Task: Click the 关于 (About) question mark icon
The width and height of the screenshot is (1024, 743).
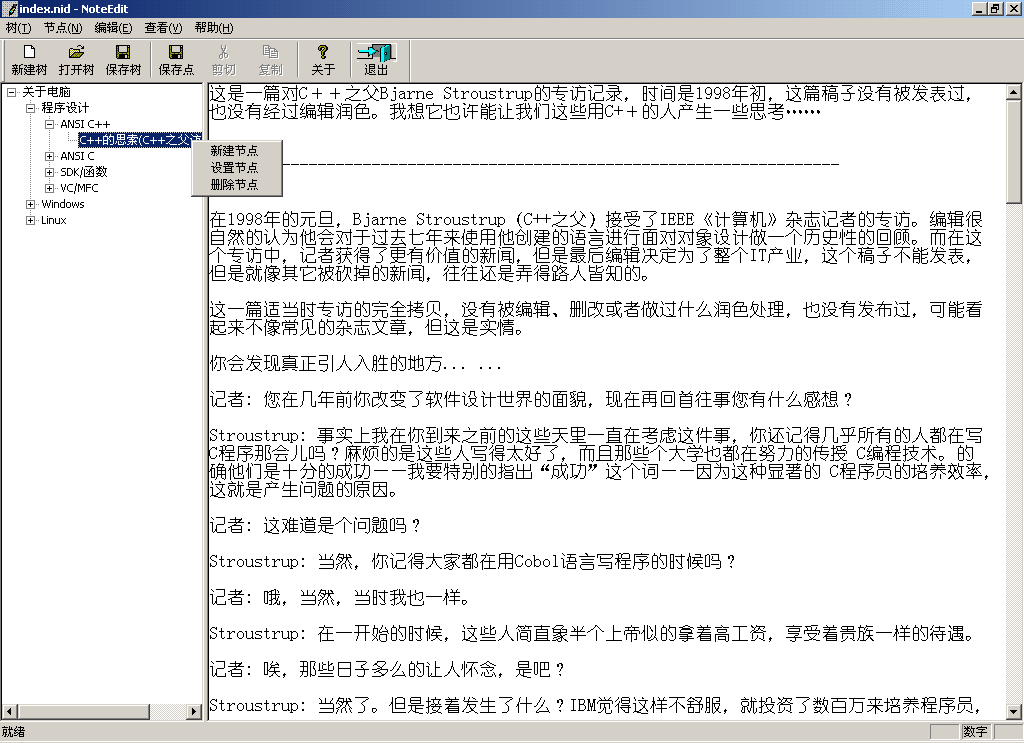Action: pos(323,52)
